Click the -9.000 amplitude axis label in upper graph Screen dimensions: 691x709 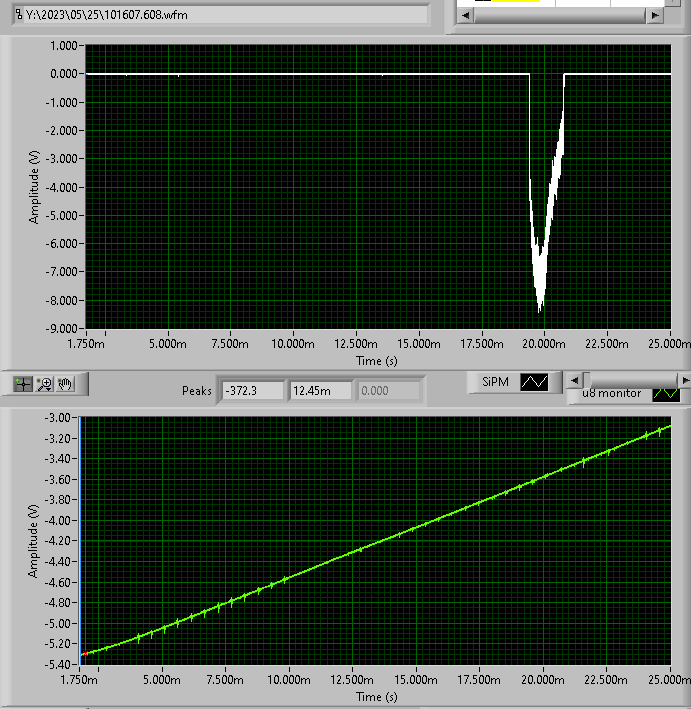pos(61,329)
